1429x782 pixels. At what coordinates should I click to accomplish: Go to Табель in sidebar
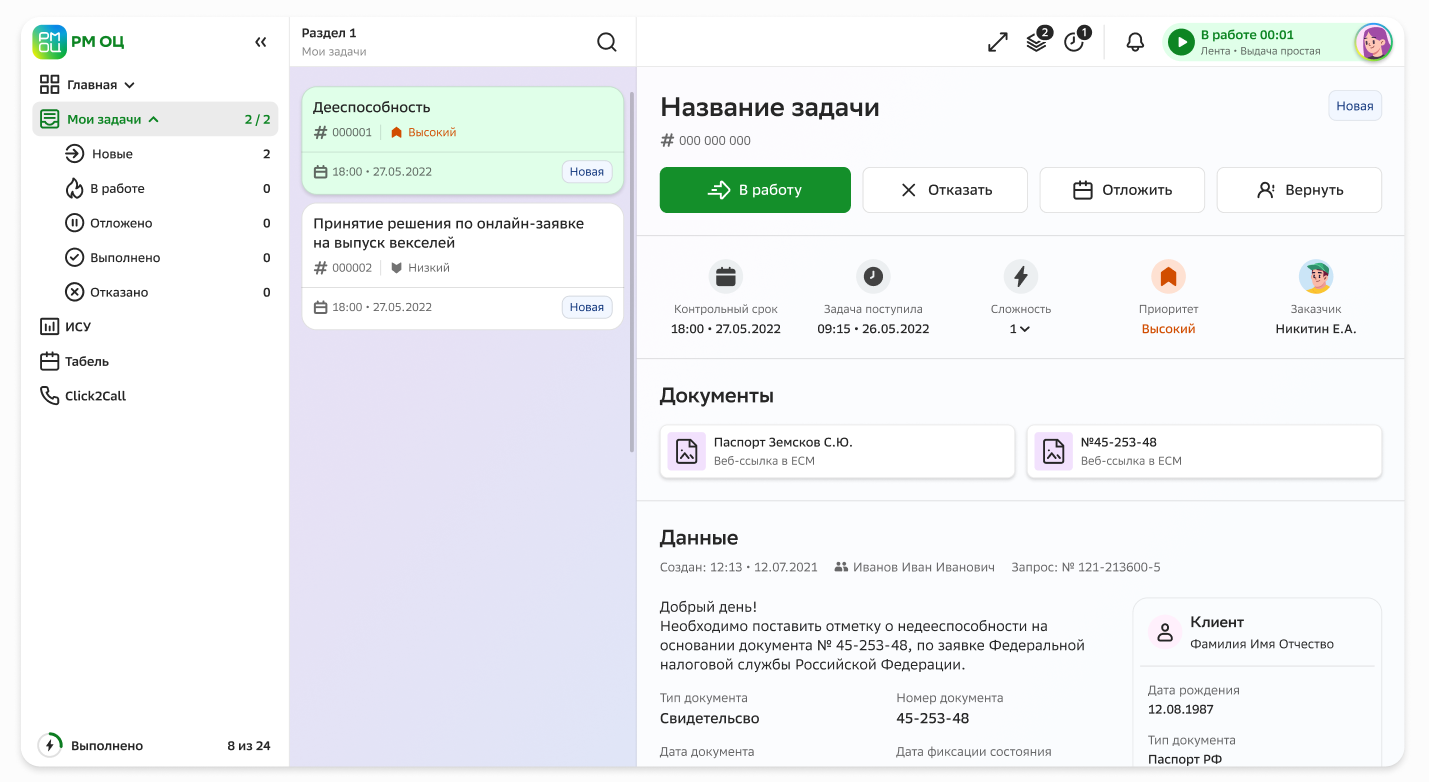click(x=86, y=361)
